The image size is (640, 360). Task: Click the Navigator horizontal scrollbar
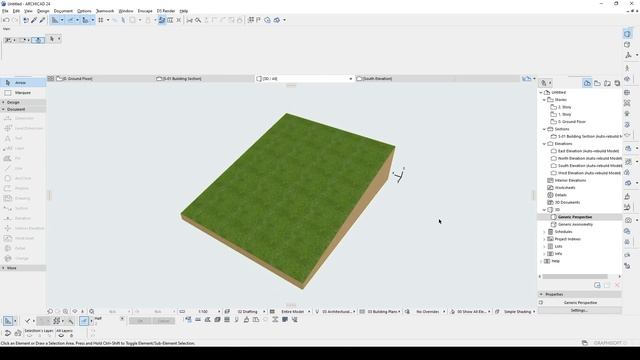[575, 276]
